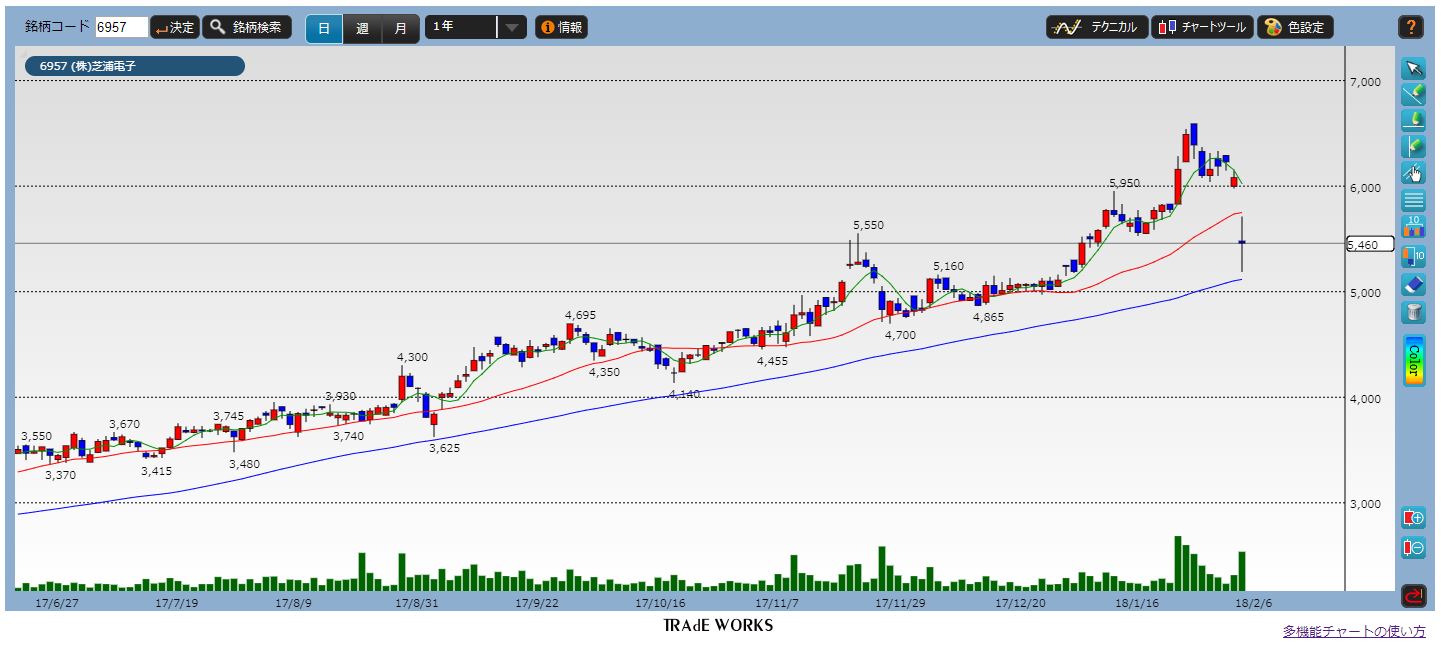Zoom out chart with minus candle icon
1441x648 pixels.
pos(1413,548)
